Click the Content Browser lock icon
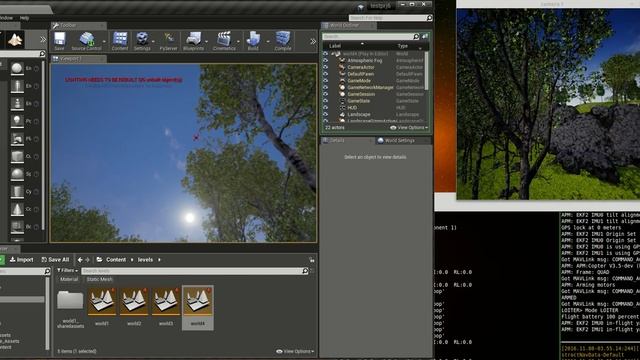The image size is (640, 360). coord(312,260)
